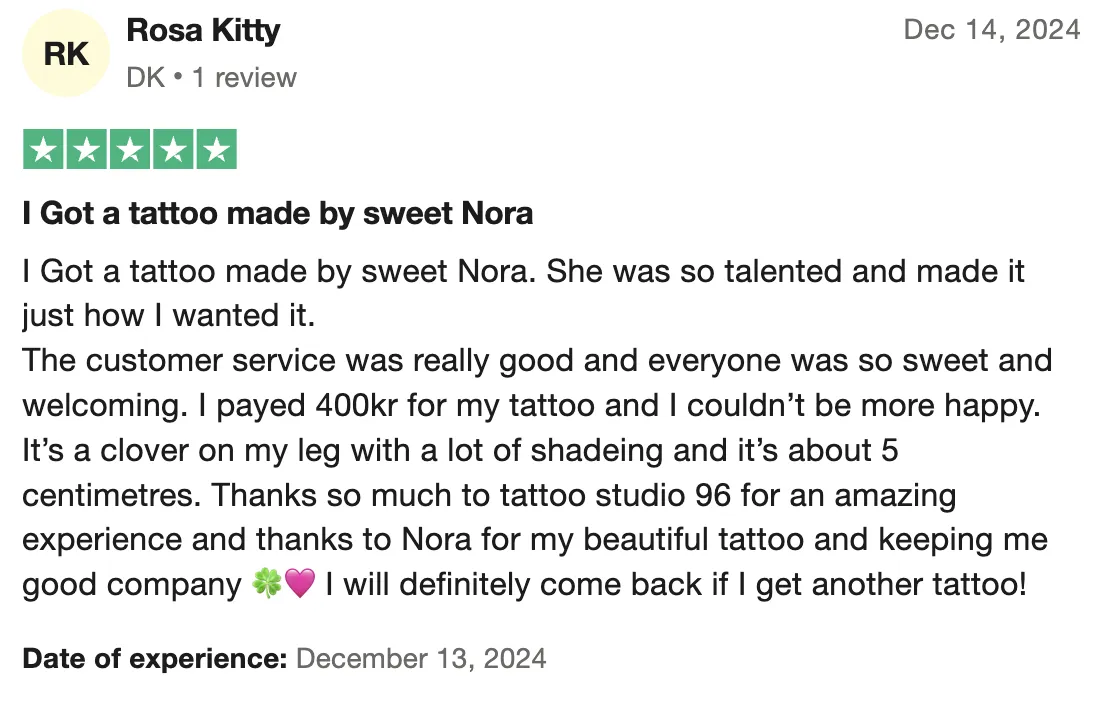Click the "Date of experience:" label
This screenshot has height=708, width=1110.
(x=155, y=658)
